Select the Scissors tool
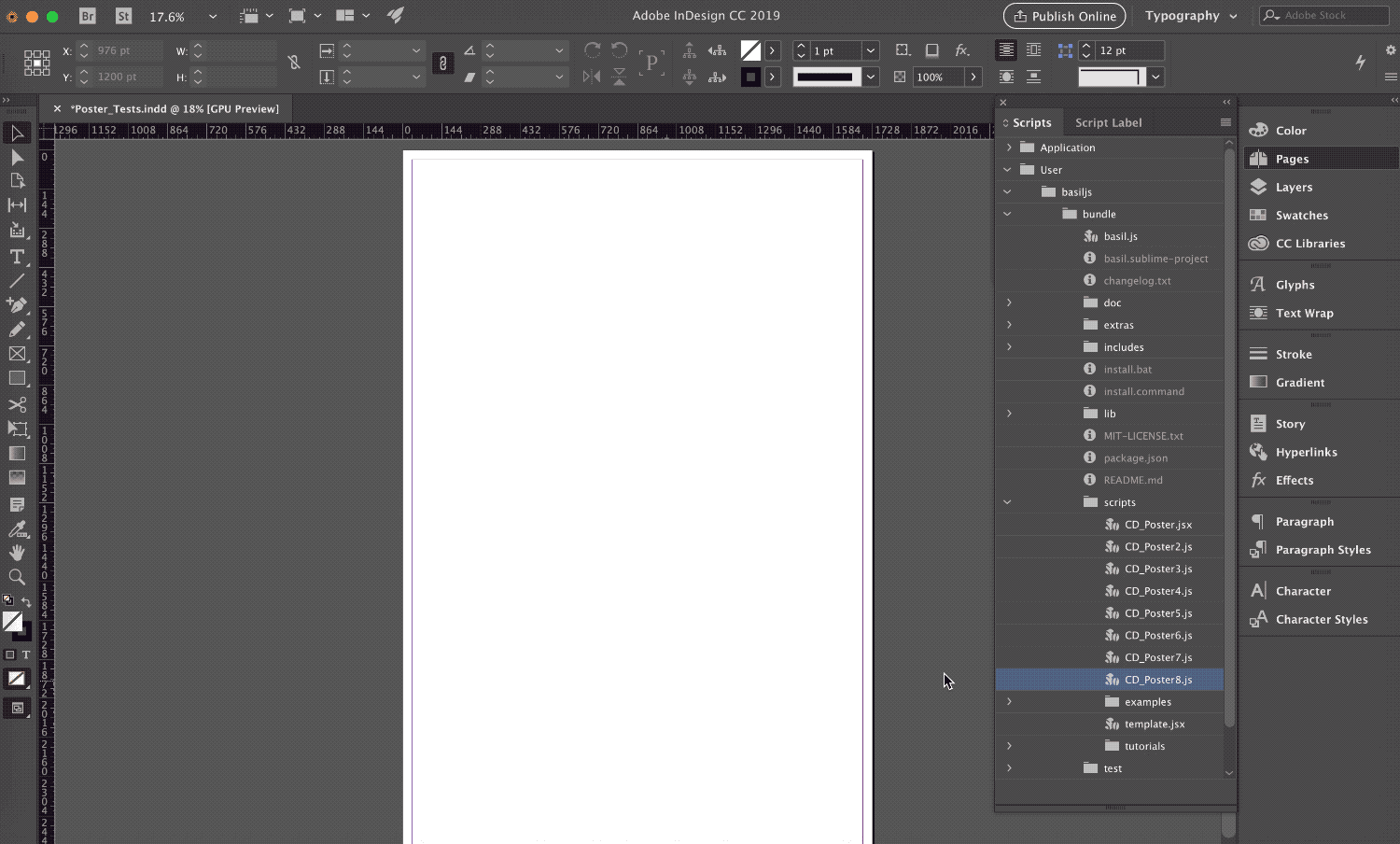Screen dimensions: 1400x844 [17, 404]
